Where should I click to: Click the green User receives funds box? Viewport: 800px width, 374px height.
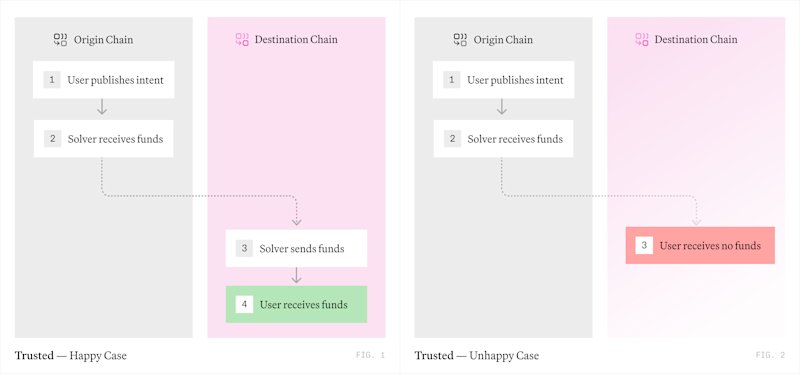(296, 305)
